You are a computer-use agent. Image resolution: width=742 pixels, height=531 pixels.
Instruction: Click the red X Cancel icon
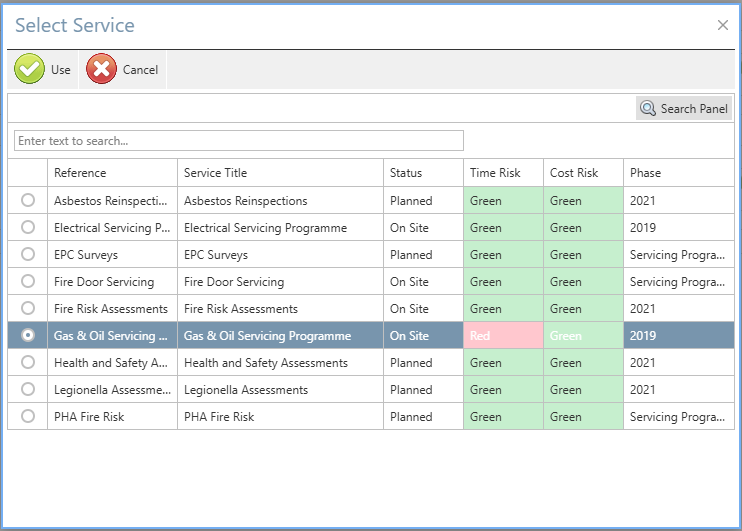(x=102, y=70)
